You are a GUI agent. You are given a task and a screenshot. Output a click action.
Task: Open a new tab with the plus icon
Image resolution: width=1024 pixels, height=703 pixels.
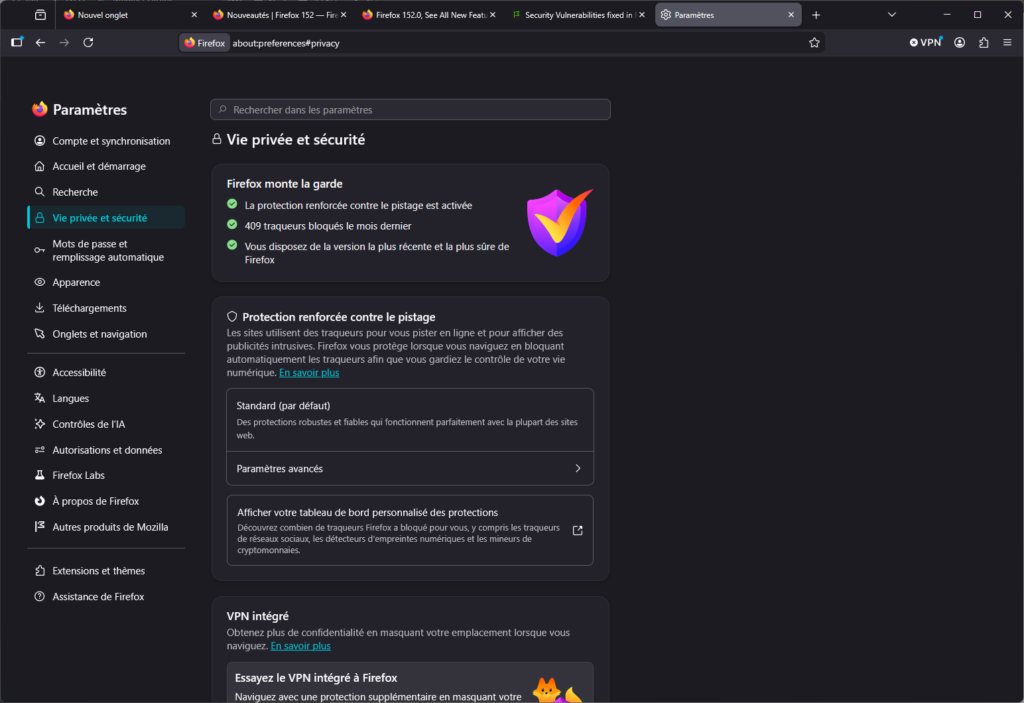pyautogui.click(x=816, y=15)
